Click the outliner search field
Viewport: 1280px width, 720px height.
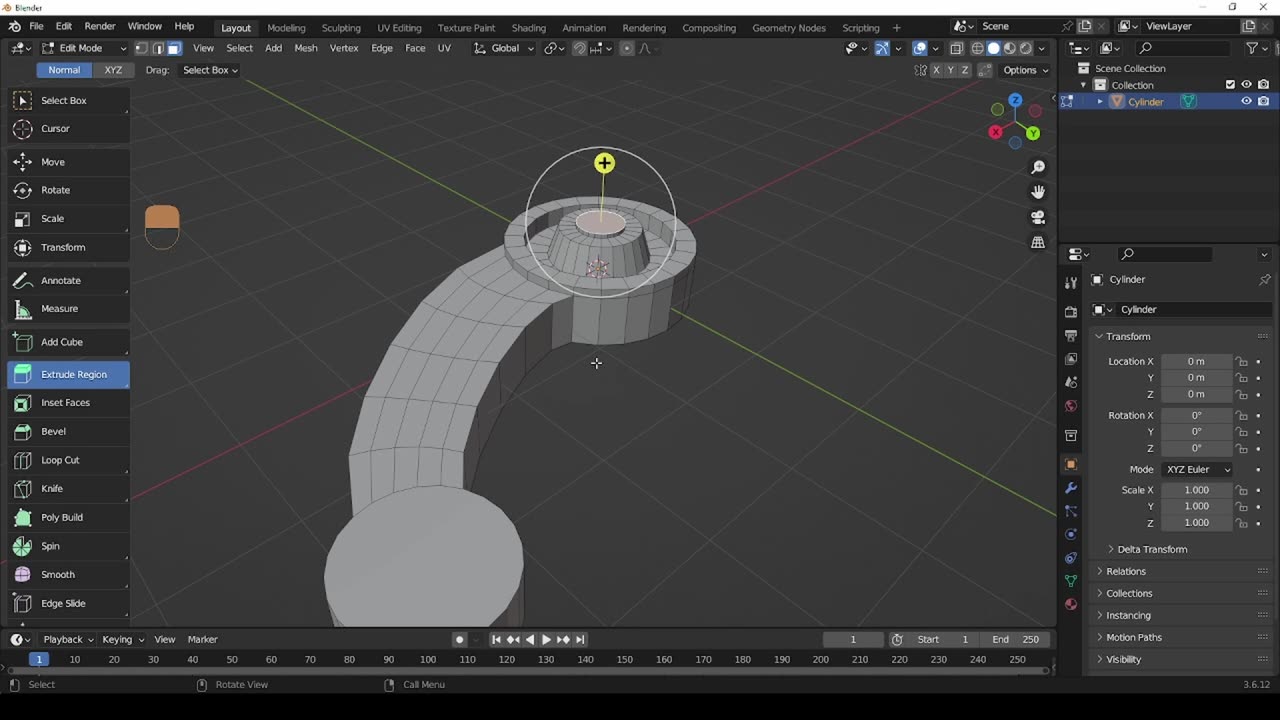[x=1184, y=48]
